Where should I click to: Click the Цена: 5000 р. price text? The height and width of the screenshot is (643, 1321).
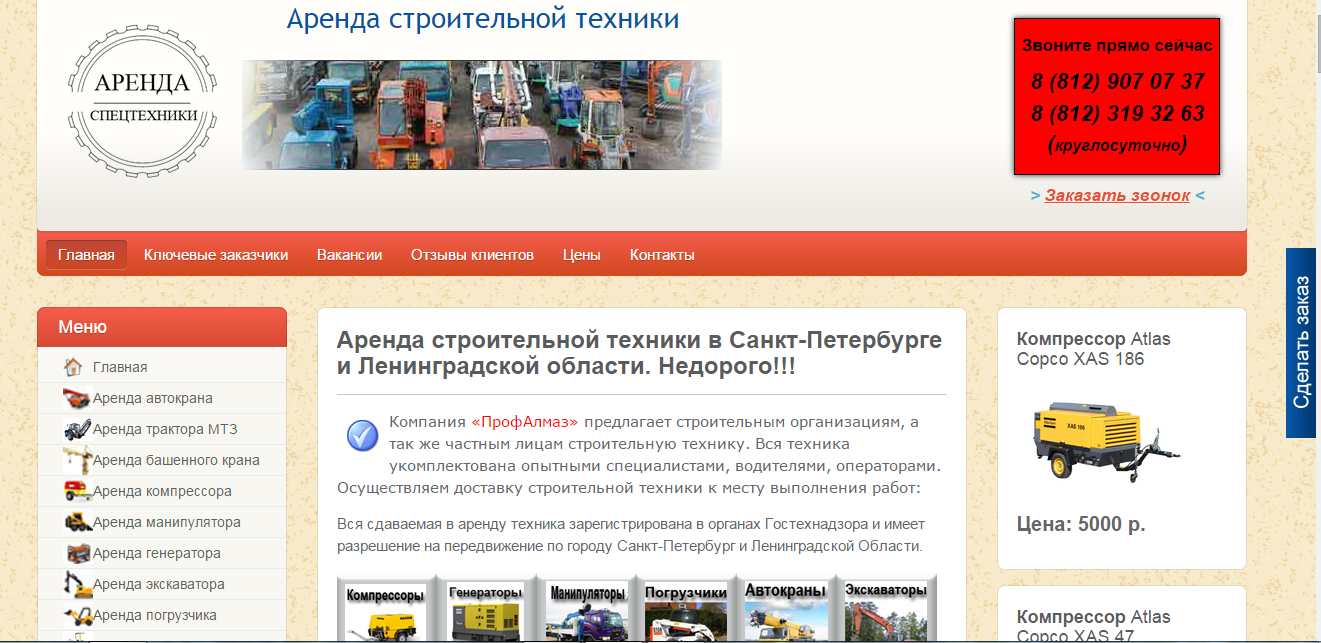point(1081,524)
